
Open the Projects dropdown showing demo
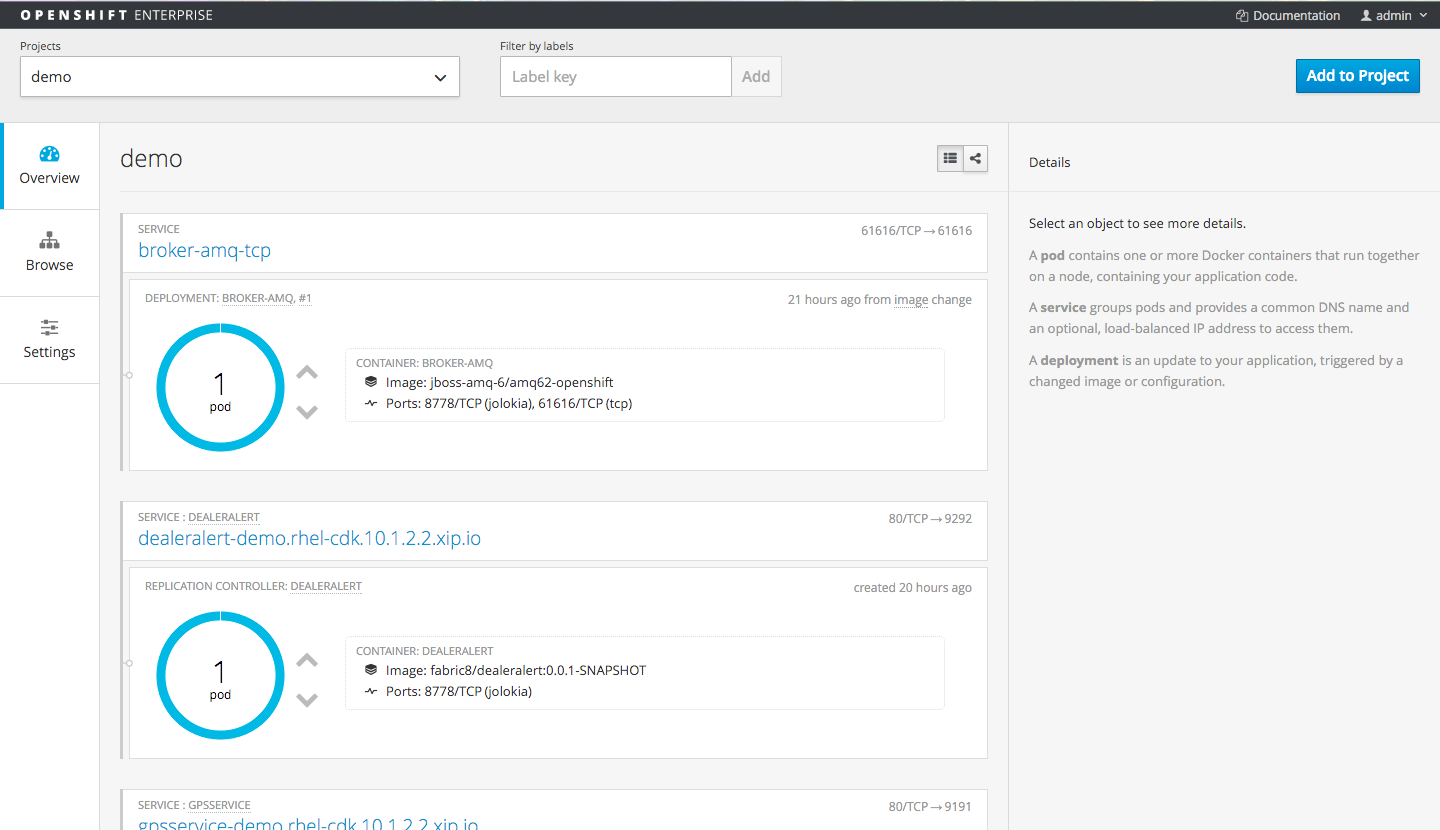click(240, 77)
